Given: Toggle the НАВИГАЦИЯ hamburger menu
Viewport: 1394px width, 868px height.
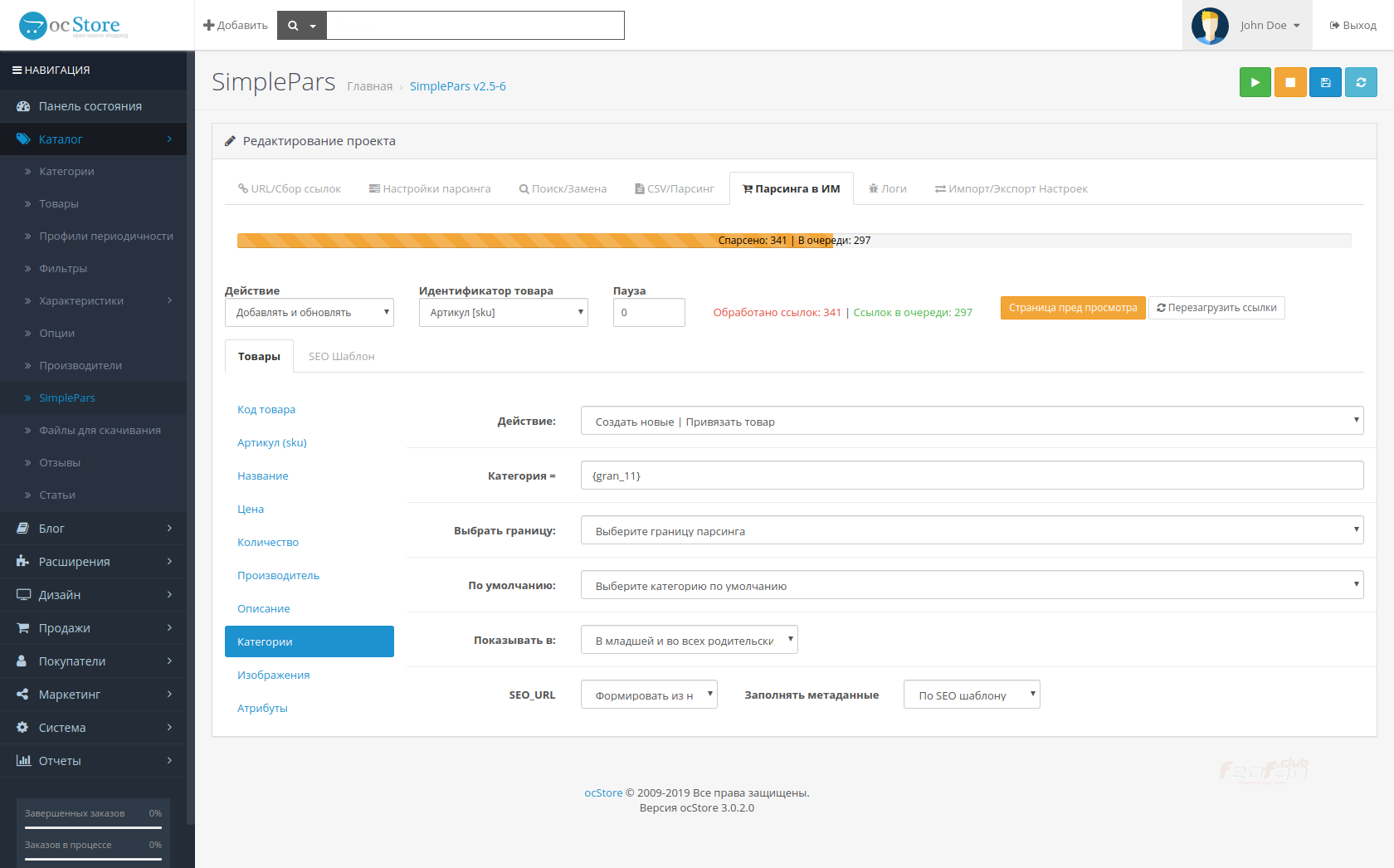Looking at the screenshot, I should point(51,71).
